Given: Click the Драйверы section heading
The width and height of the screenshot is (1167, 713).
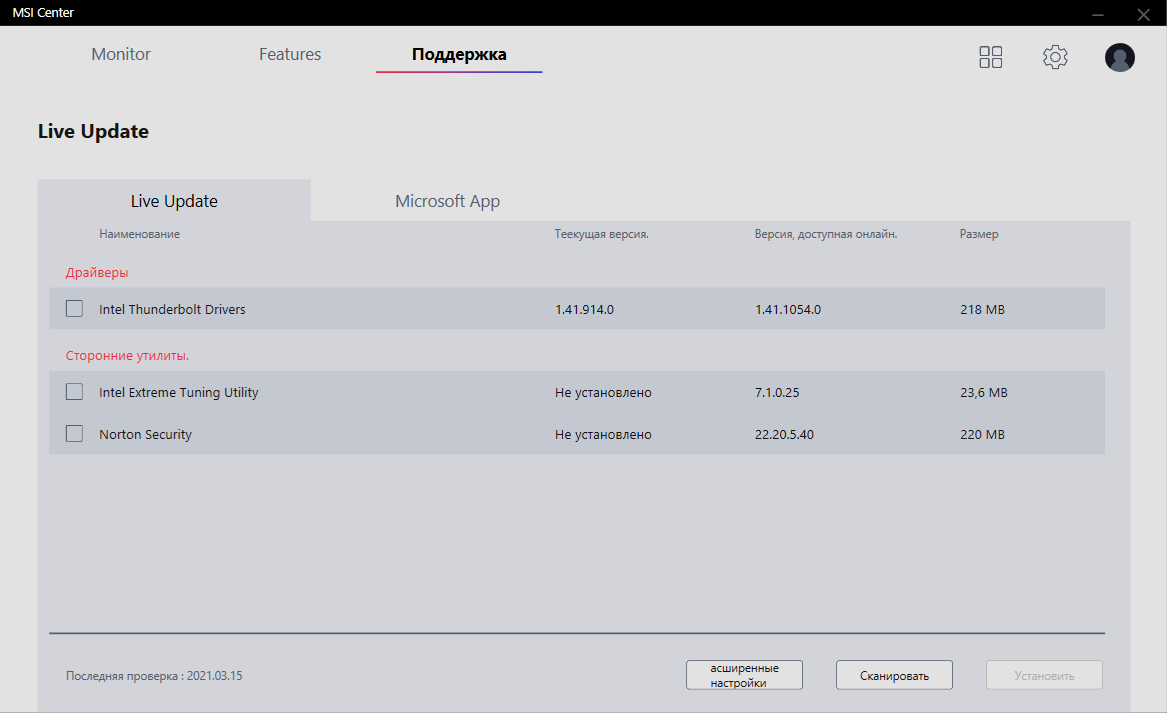Looking at the screenshot, I should pyautogui.click(x=97, y=272).
